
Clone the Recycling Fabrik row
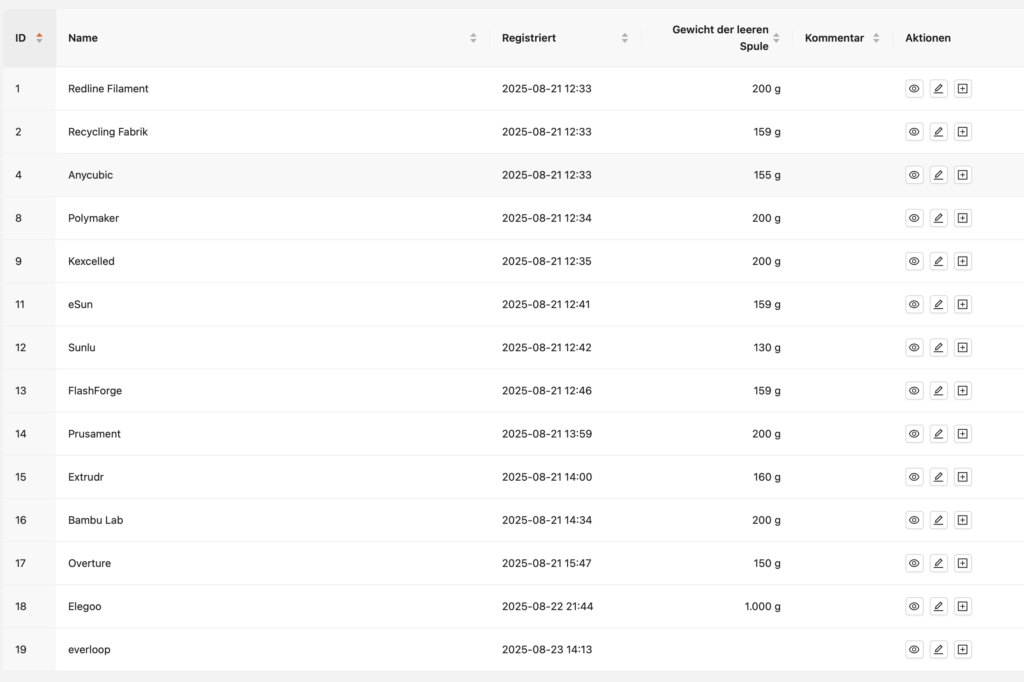pos(962,132)
